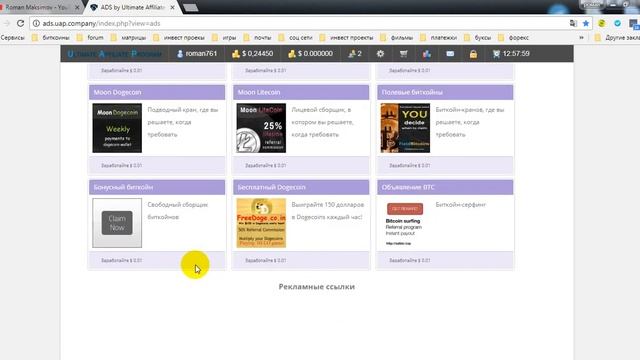Viewport: 640px width, 360px height.
Task: Open the Сервисы bookmarks shortcut
Action: [13, 38]
